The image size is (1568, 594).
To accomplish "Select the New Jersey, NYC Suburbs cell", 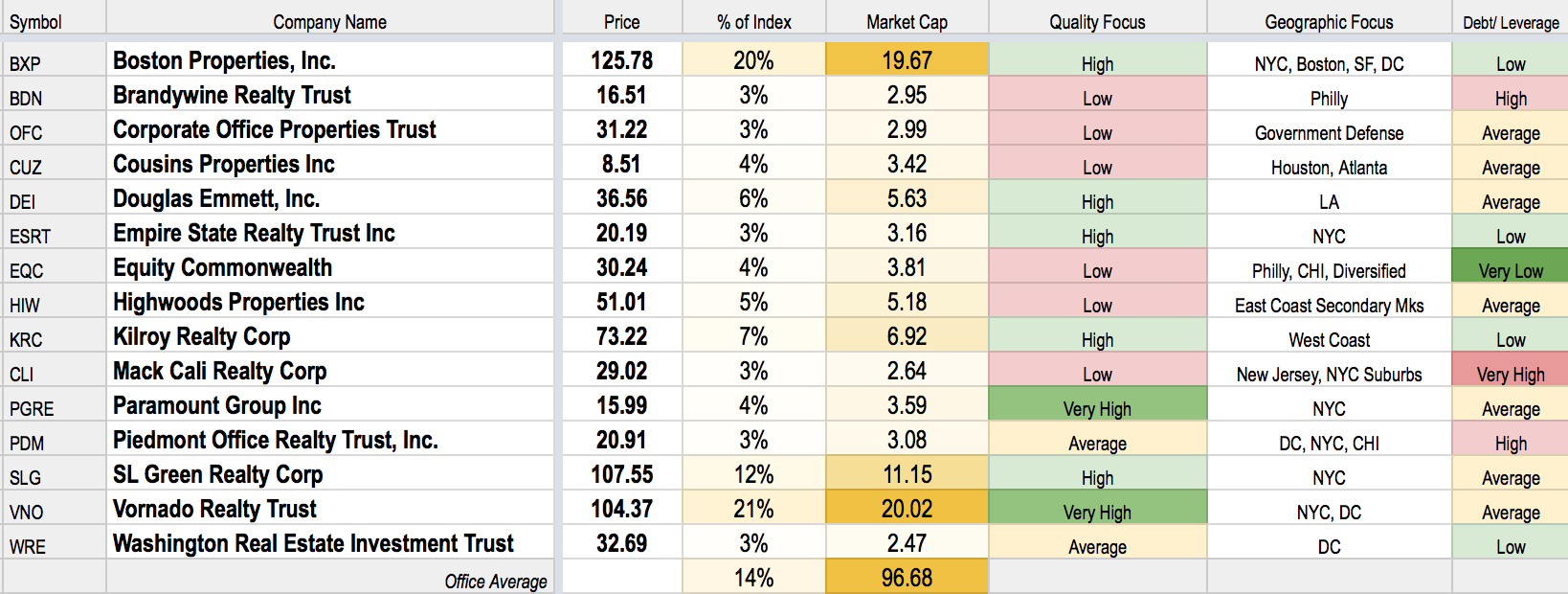I will click(x=1329, y=370).
